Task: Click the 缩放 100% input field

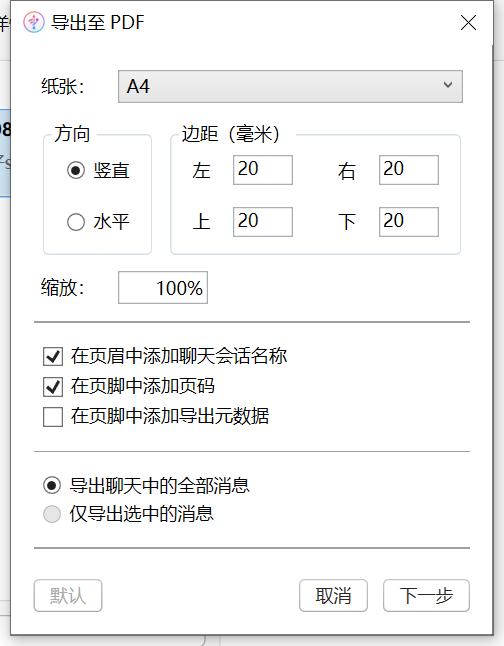Action: [163, 288]
